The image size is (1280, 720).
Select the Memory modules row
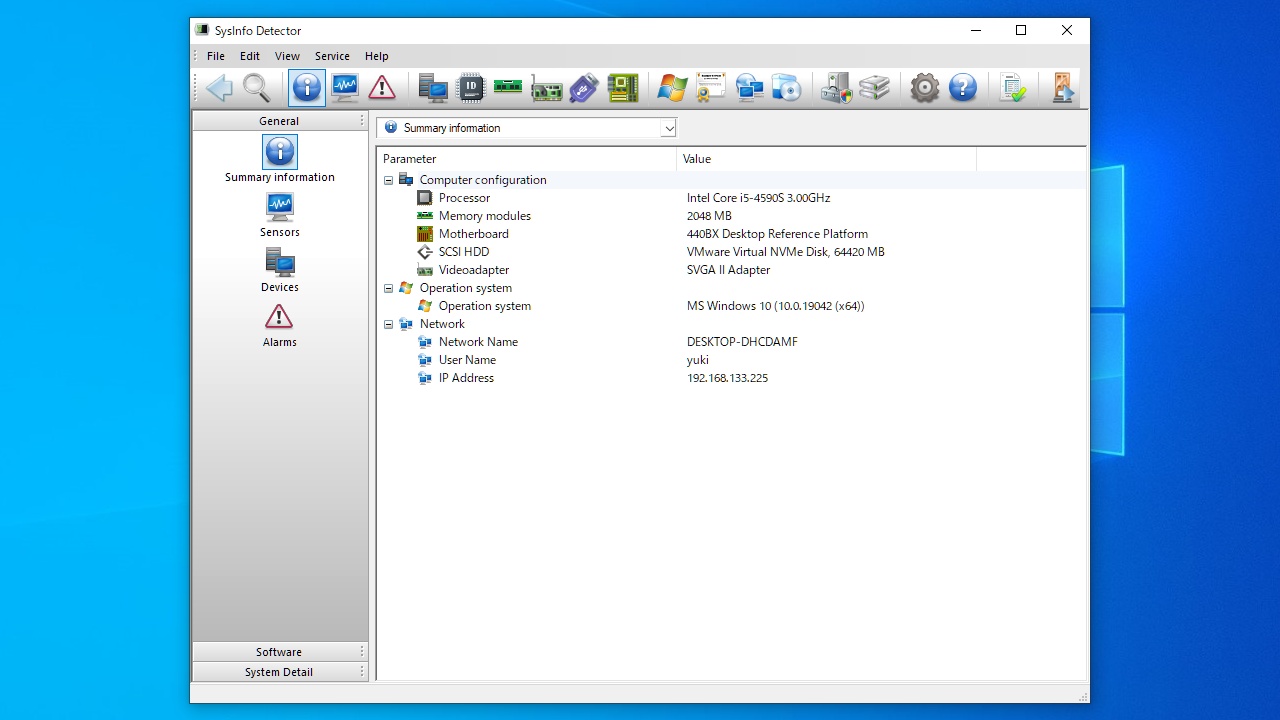pos(731,216)
